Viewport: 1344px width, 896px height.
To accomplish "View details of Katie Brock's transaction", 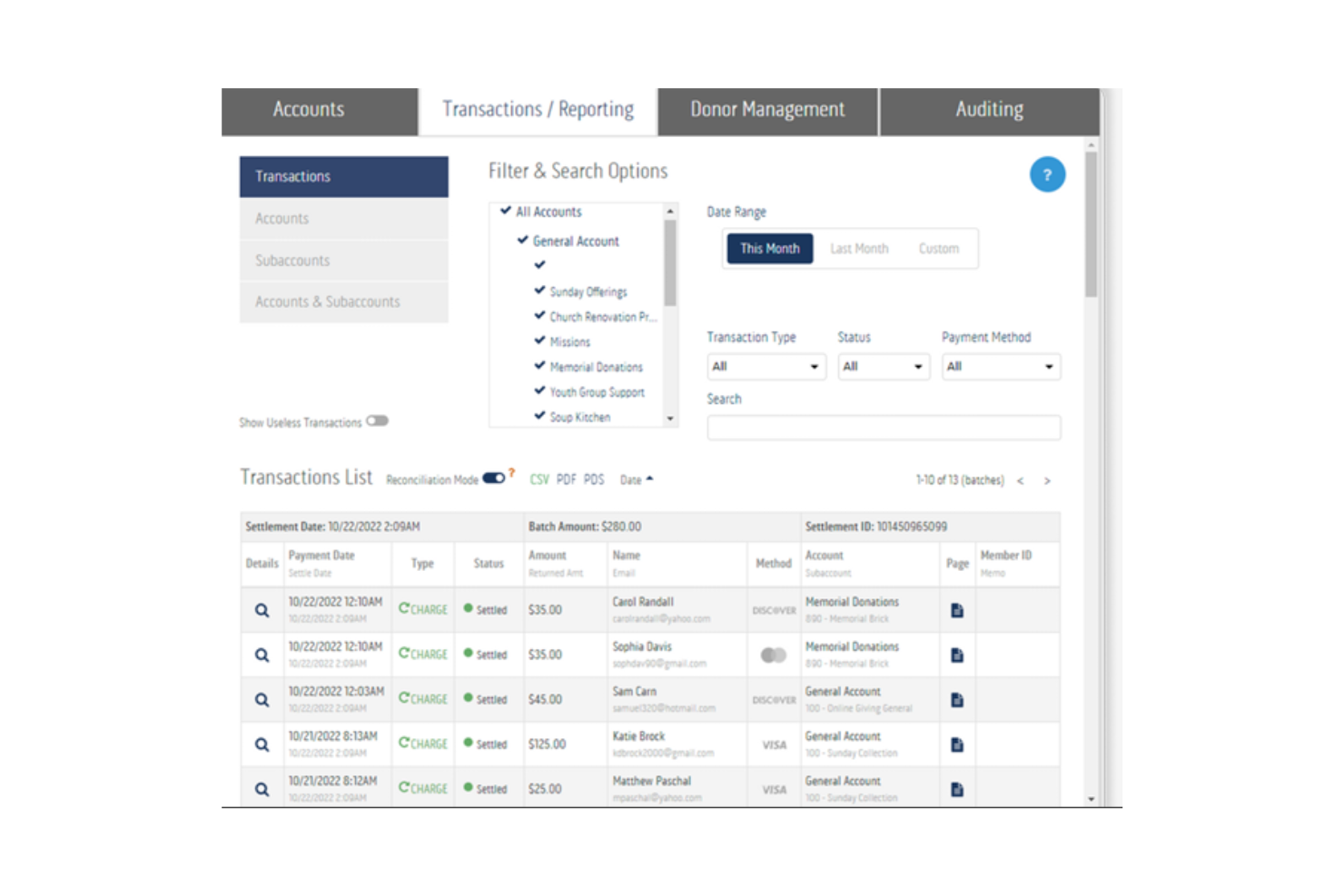I will tap(261, 743).
